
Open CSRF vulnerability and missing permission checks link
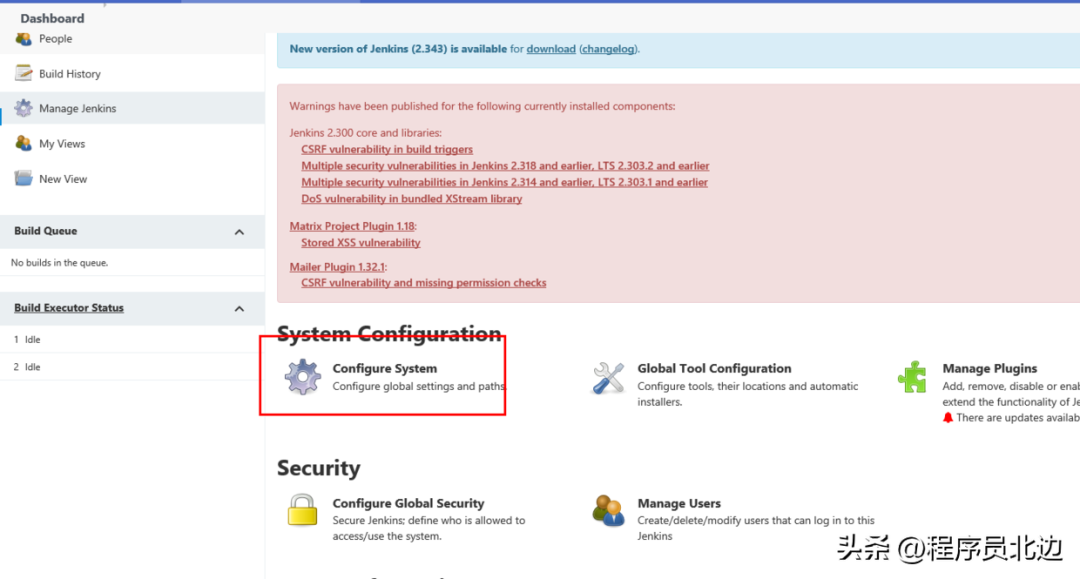click(x=424, y=283)
